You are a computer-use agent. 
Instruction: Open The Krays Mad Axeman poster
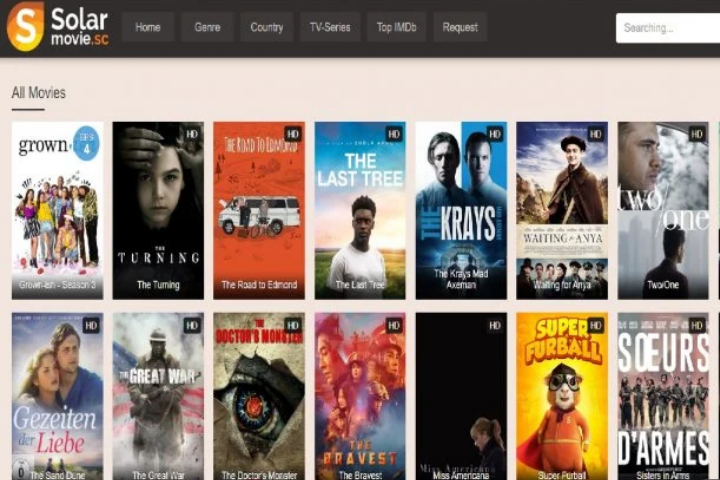point(461,210)
